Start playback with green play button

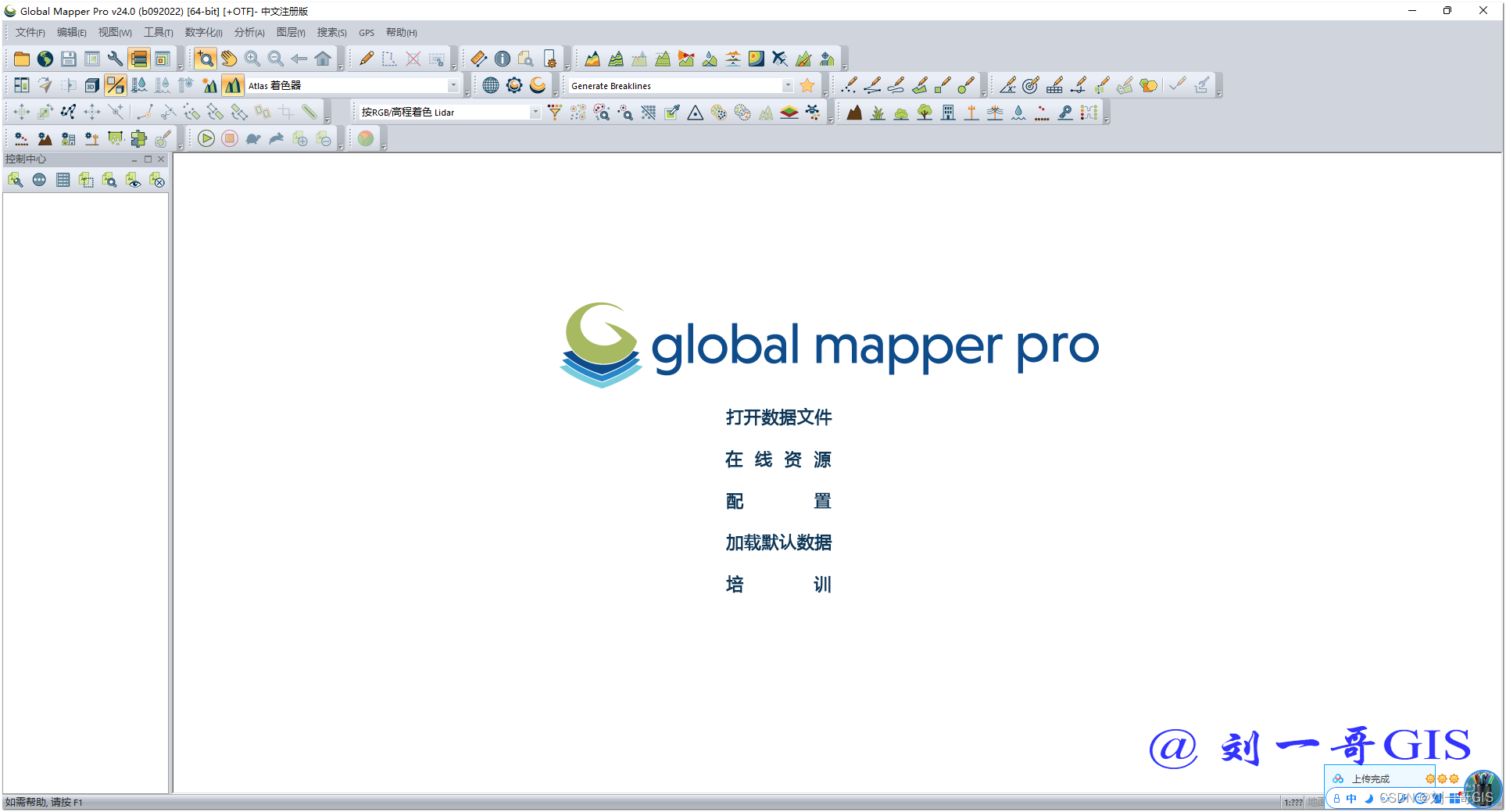pos(206,139)
